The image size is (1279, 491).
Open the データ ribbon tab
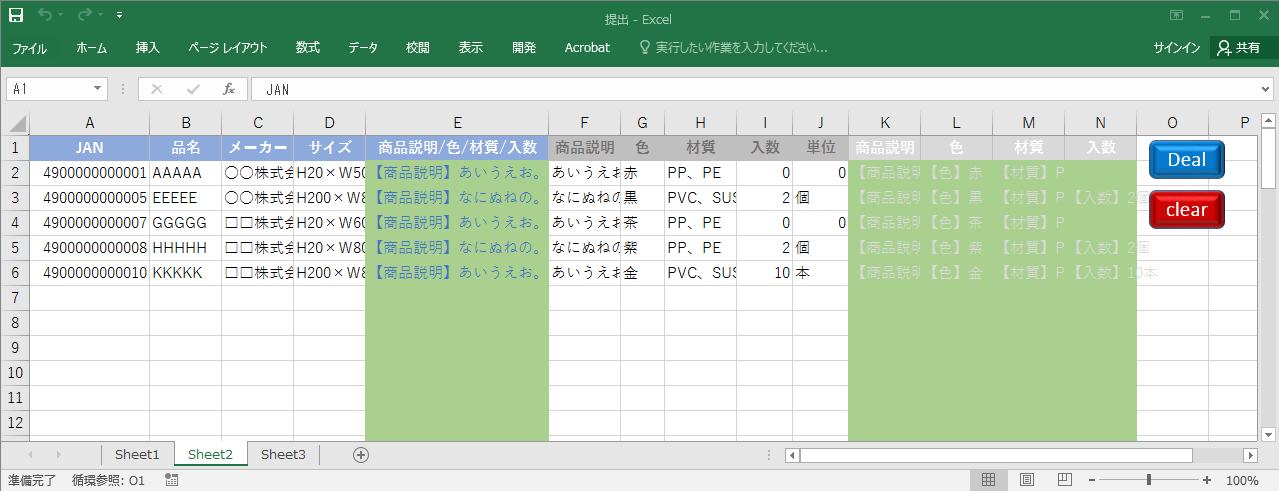click(x=363, y=48)
